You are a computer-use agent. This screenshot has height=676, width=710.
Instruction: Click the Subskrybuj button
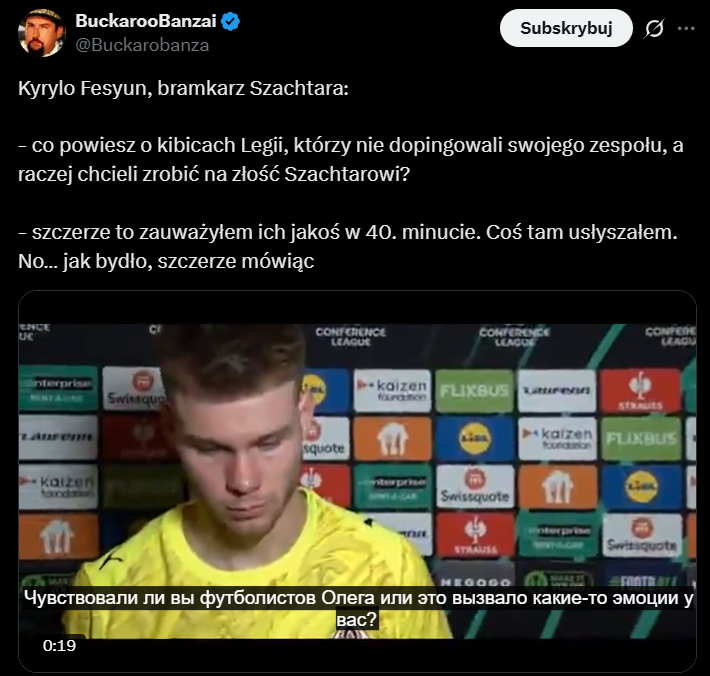click(566, 28)
